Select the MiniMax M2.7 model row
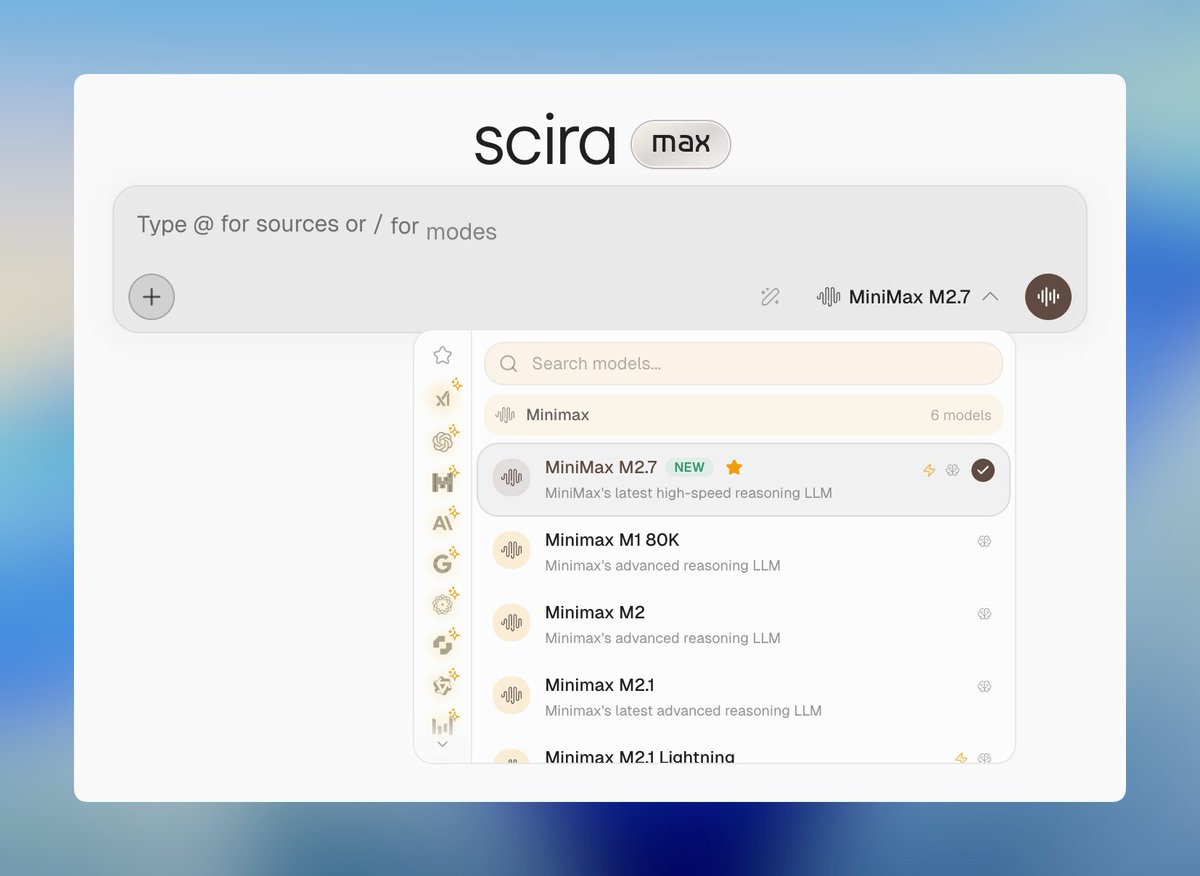 (743, 480)
